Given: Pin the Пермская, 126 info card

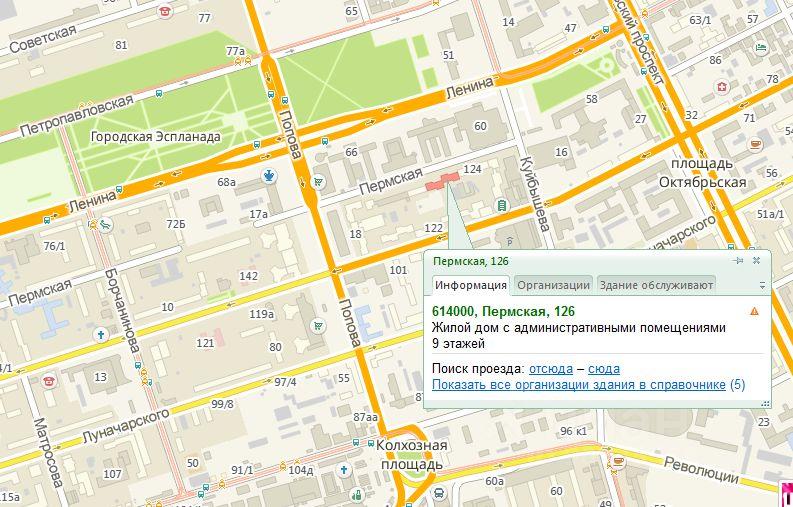Looking at the screenshot, I should (739, 261).
